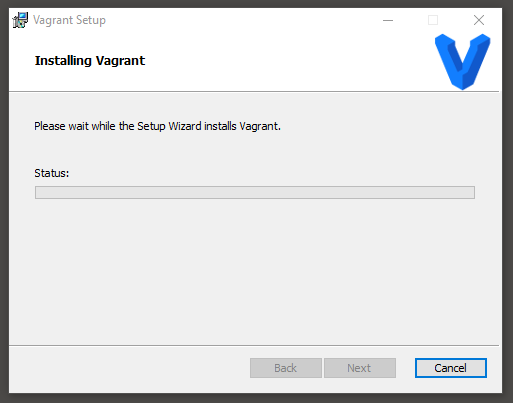
Task: Click the white header banner beside the heading
Action: tap(283, 61)
